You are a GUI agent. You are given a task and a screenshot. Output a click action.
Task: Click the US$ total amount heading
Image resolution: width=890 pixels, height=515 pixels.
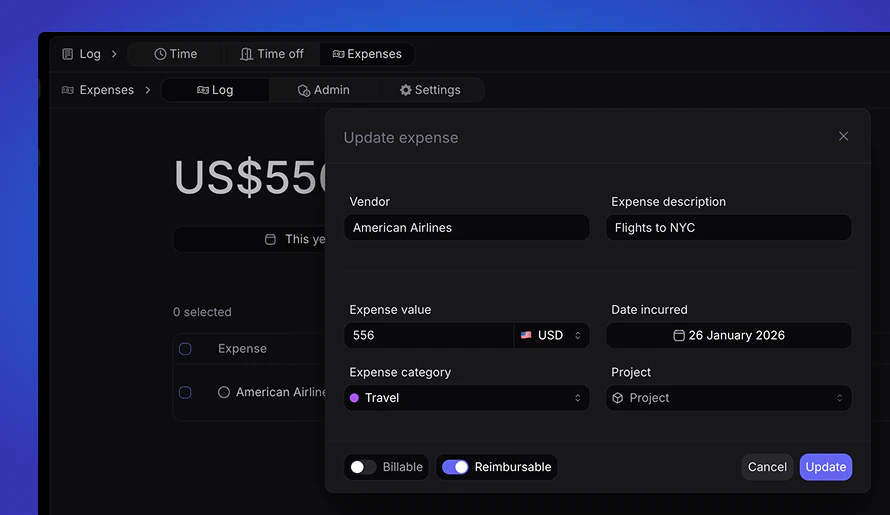pyautogui.click(x=250, y=178)
